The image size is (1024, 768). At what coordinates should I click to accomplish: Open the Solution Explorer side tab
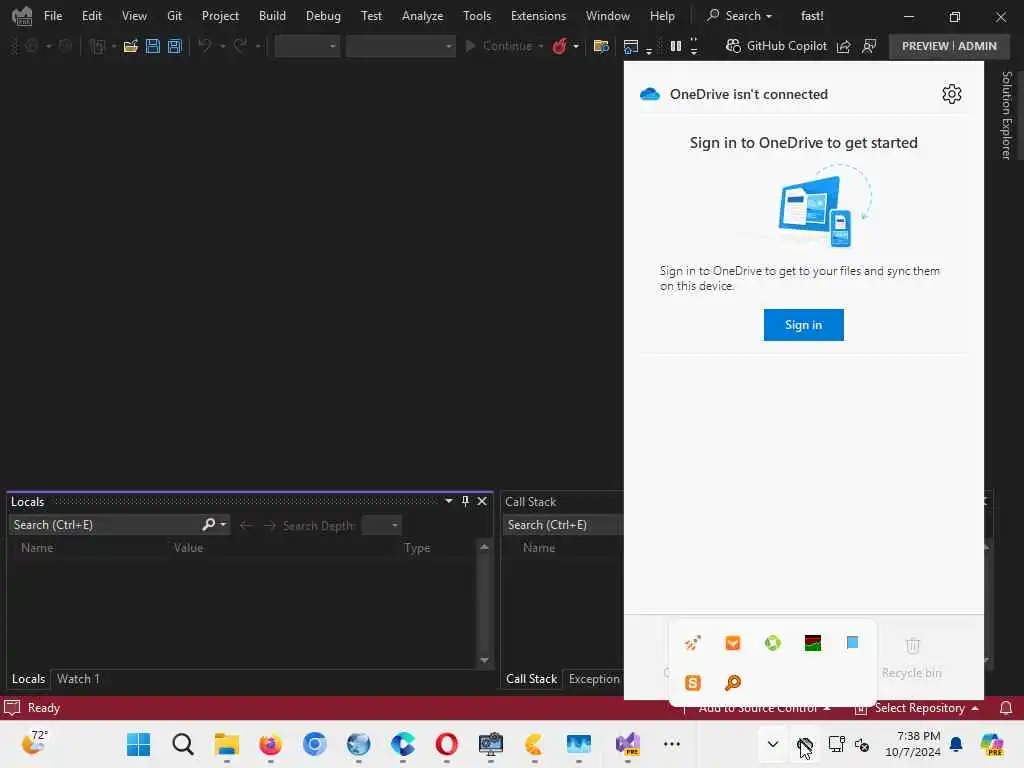(1006, 116)
